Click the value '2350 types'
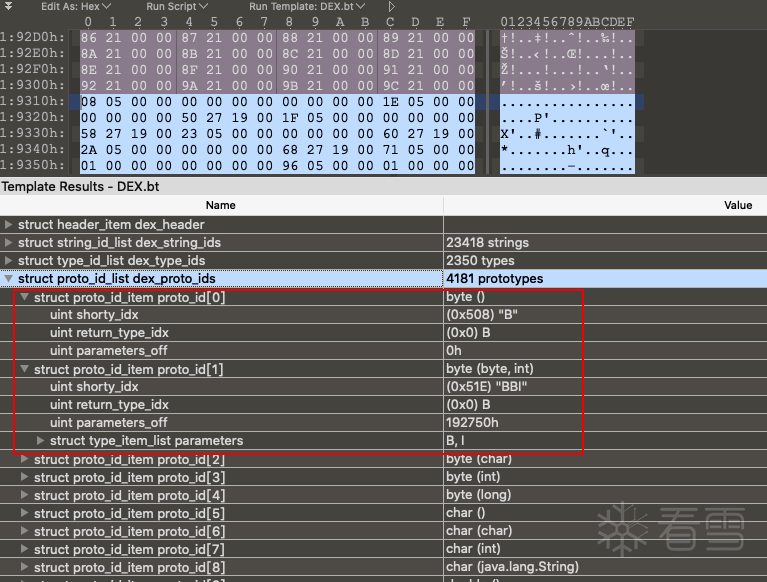The width and height of the screenshot is (767, 582). [x=480, y=261]
